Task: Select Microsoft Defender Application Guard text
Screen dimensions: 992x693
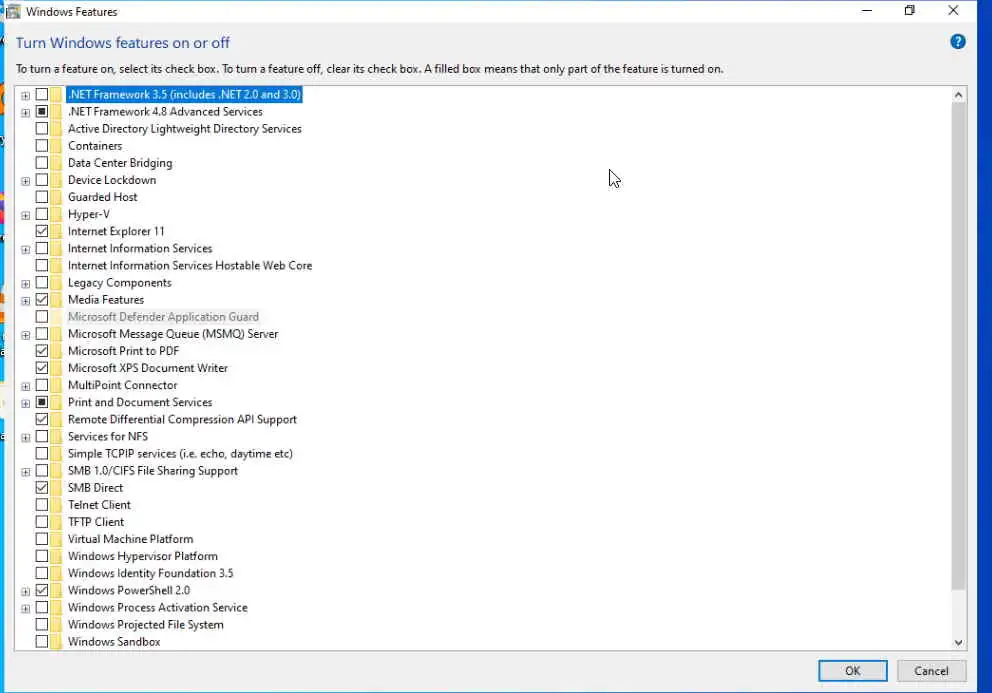Action: [x=163, y=316]
